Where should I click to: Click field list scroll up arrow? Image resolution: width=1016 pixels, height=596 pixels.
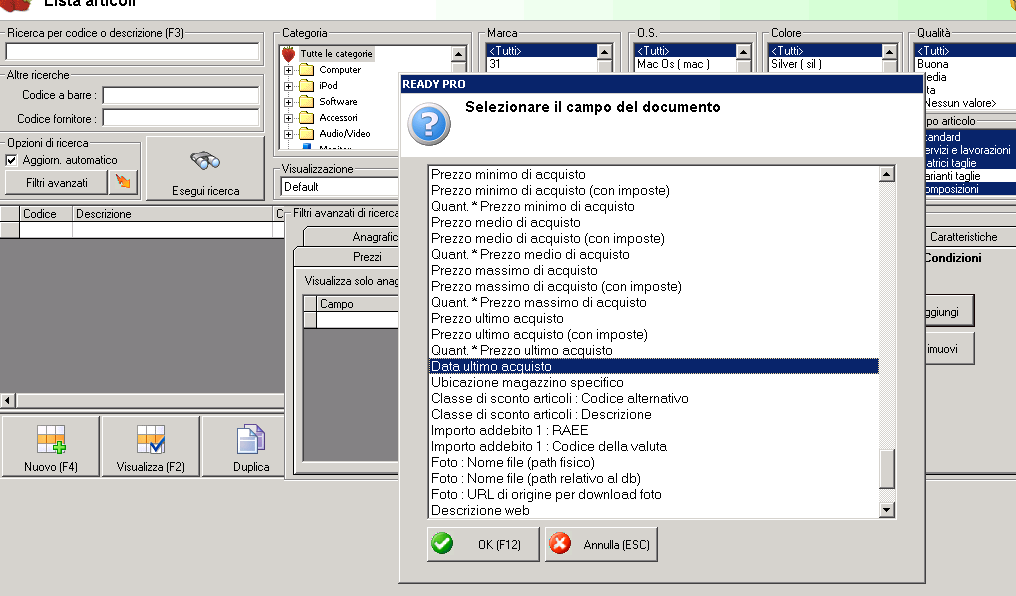pyautogui.click(x=887, y=174)
